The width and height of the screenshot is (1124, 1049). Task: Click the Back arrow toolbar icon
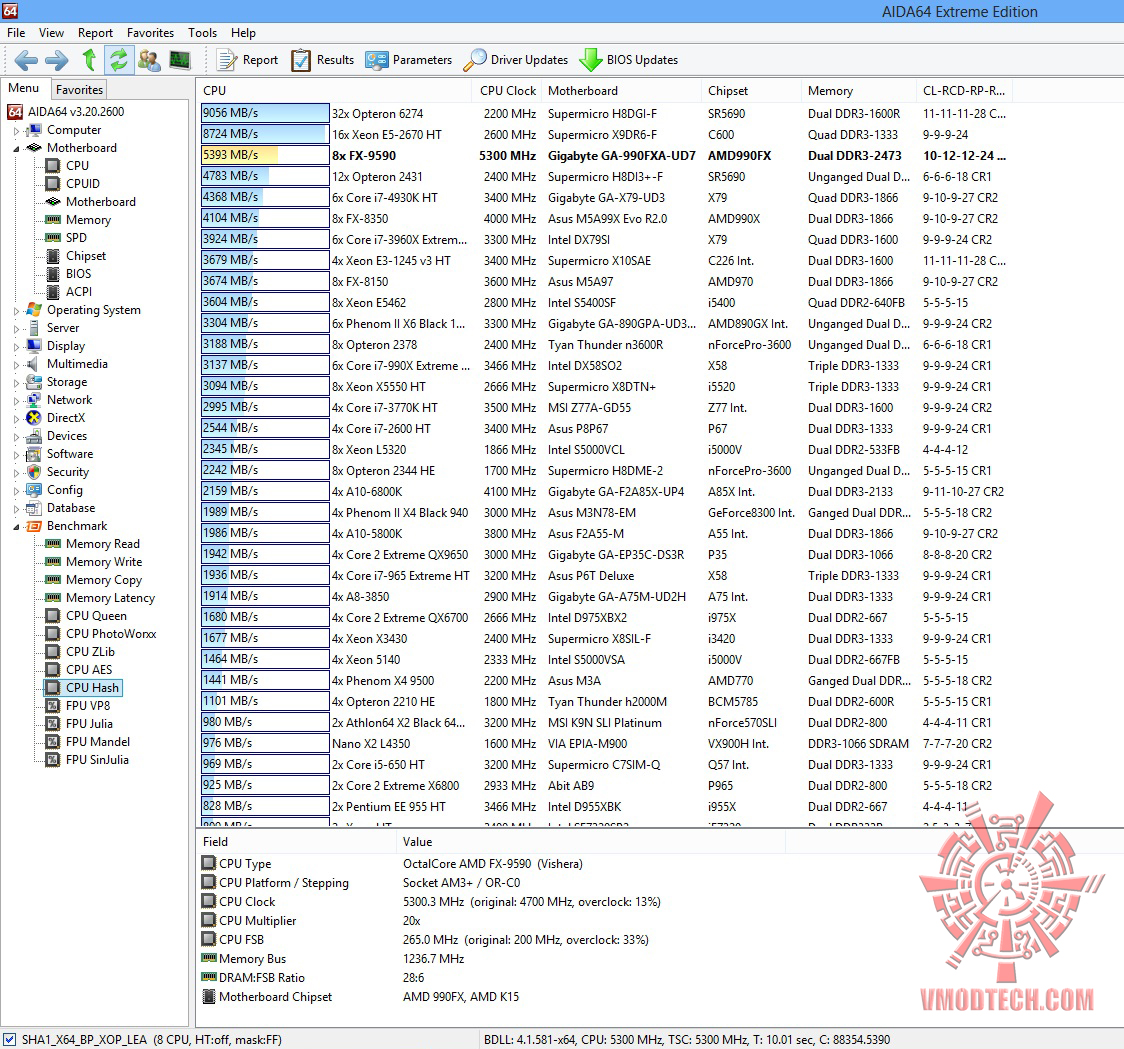(x=26, y=60)
